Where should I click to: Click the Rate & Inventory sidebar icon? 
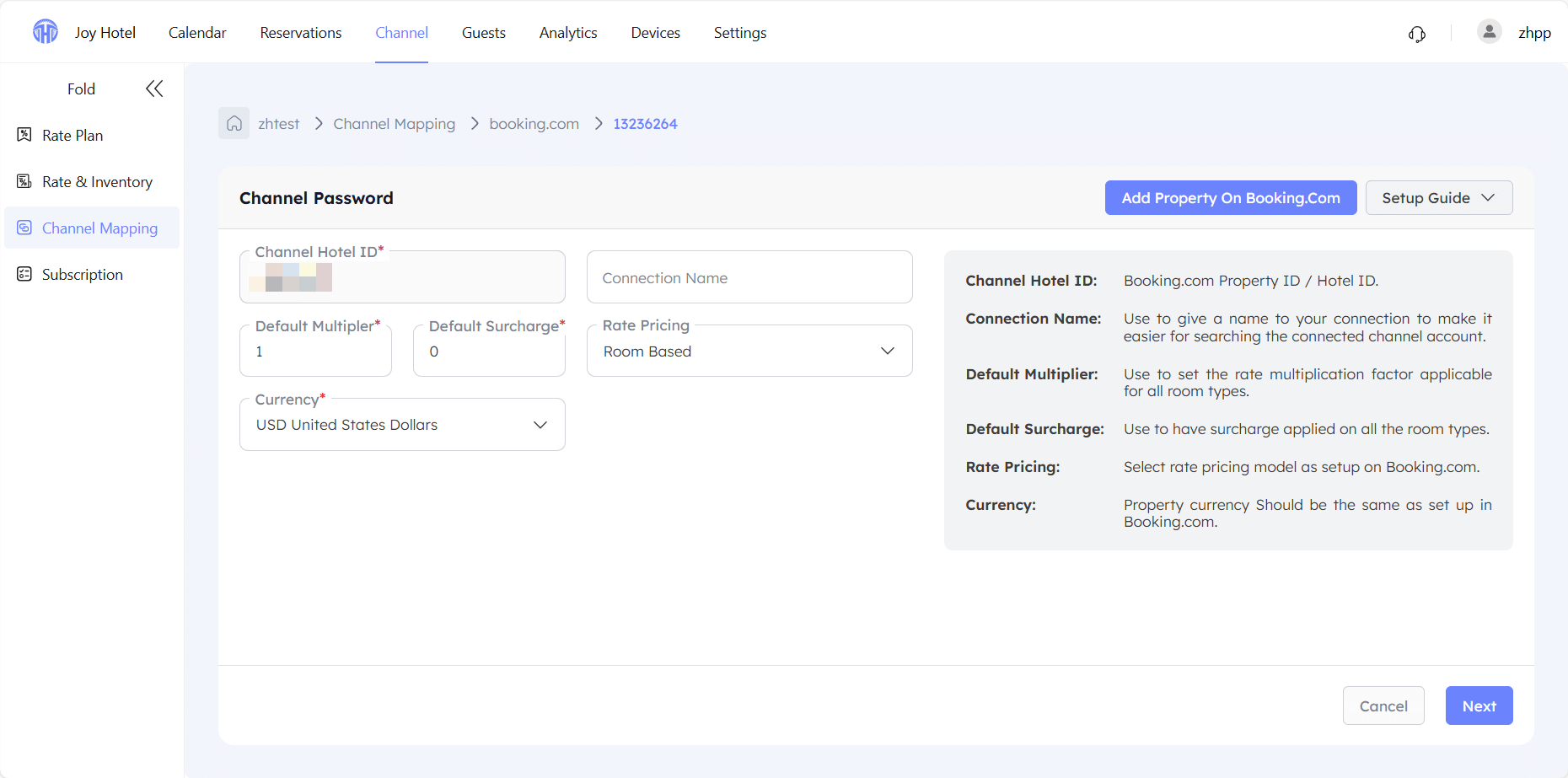(24, 181)
